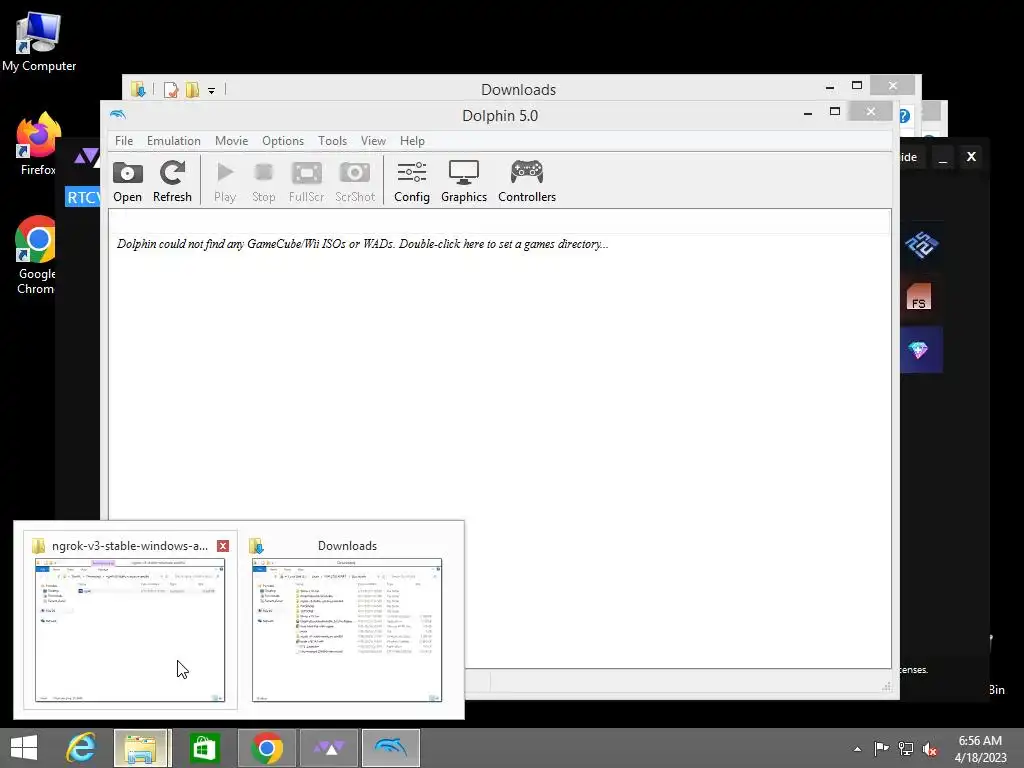Image resolution: width=1024 pixels, height=768 pixels.
Task: Open the Movie menu
Action: coord(231,141)
